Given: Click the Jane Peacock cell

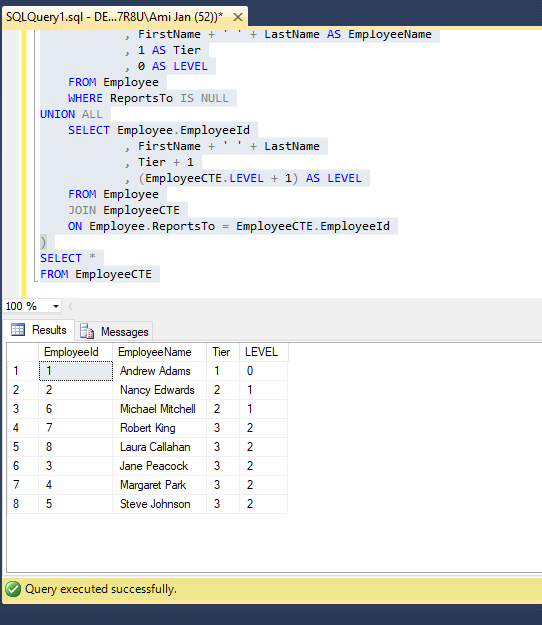Looking at the screenshot, I should (x=159, y=466).
